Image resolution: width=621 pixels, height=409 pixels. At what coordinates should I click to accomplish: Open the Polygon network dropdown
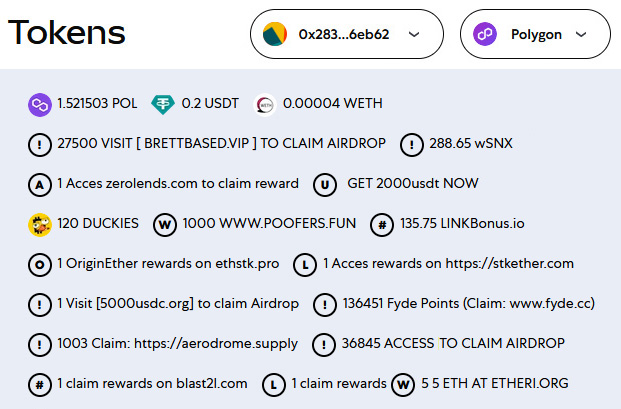click(x=535, y=34)
